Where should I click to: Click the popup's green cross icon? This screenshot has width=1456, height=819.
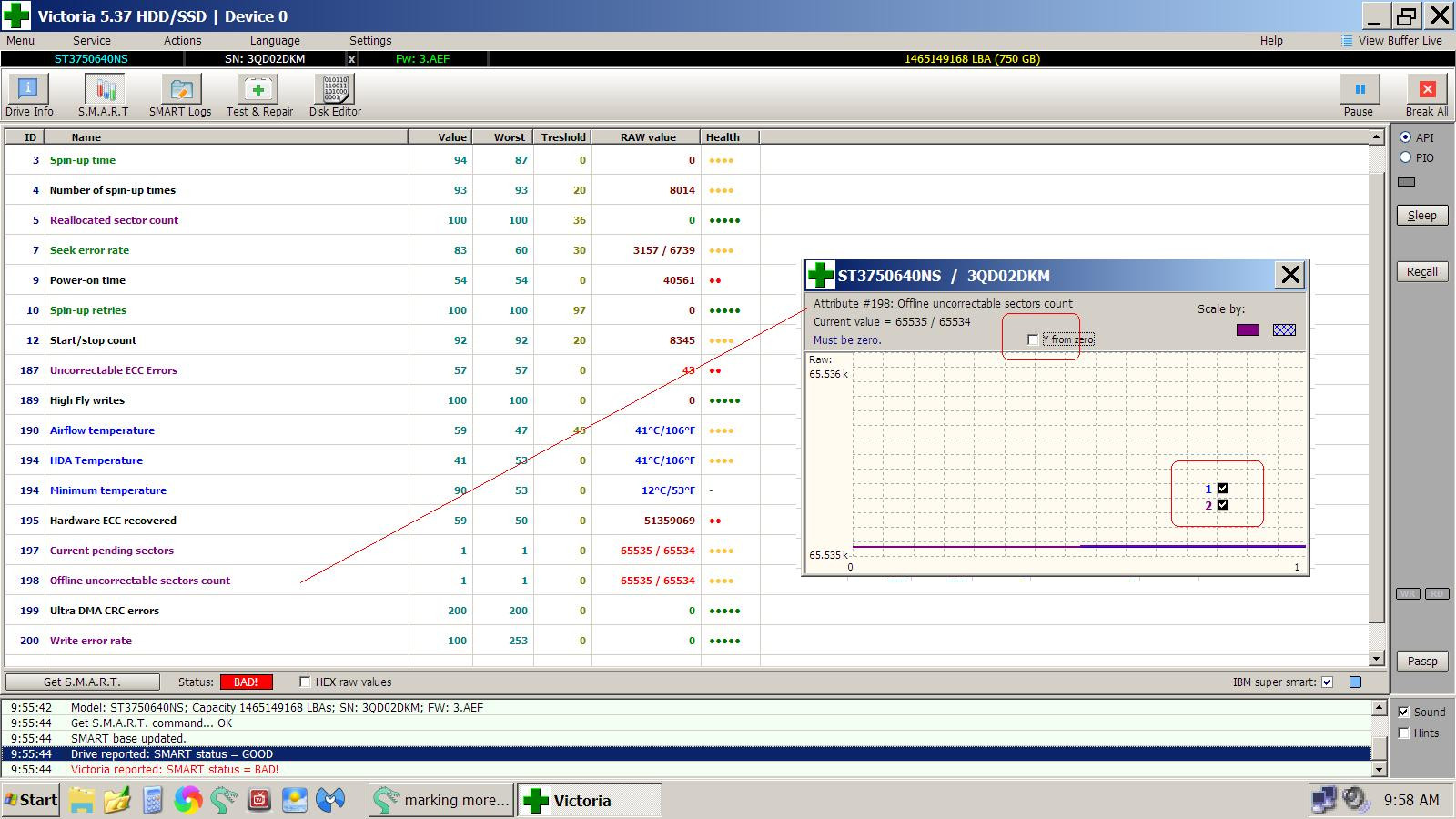pos(821,275)
